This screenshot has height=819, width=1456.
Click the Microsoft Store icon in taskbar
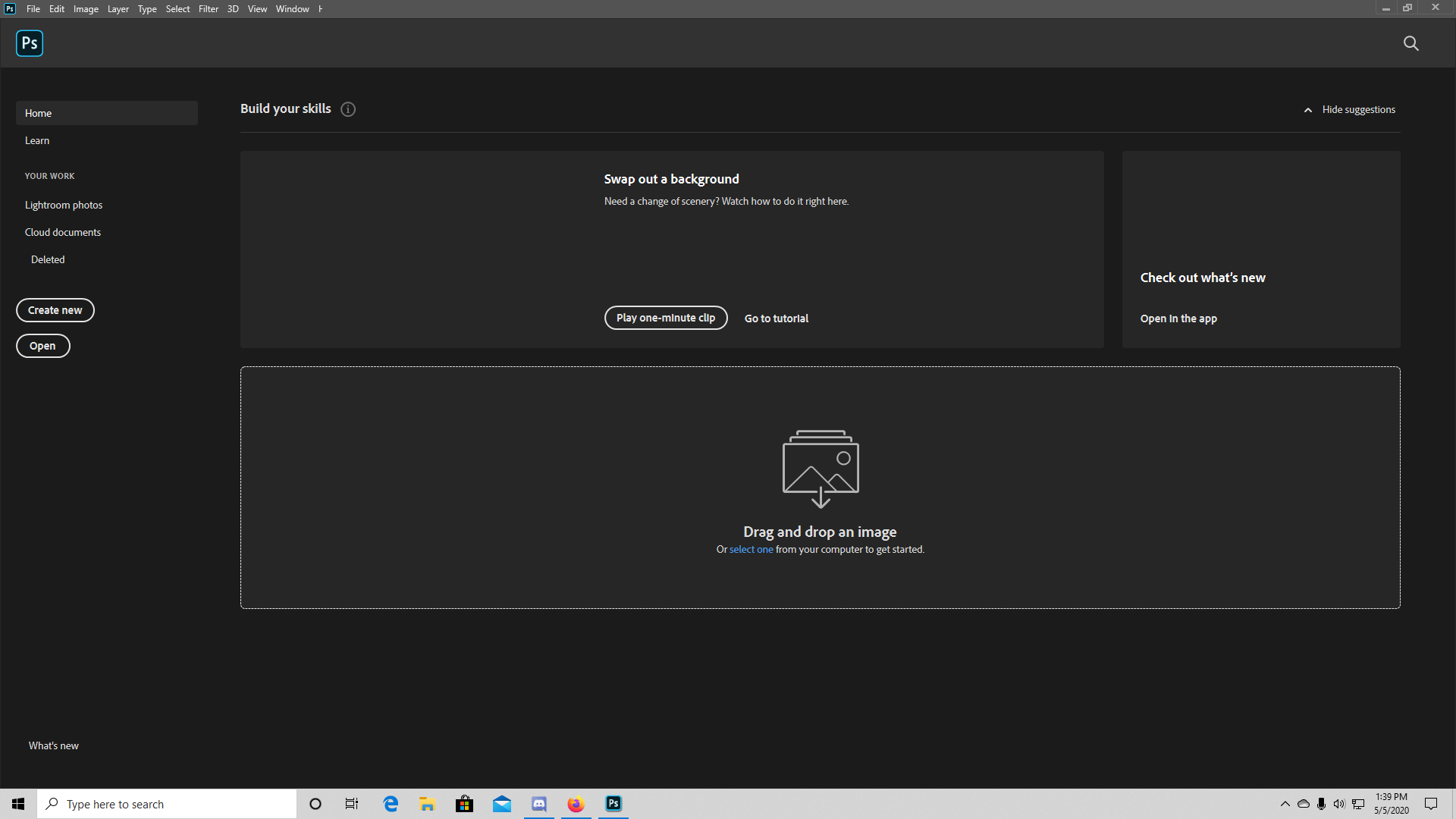pyautogui.click(x=464, y=803)
